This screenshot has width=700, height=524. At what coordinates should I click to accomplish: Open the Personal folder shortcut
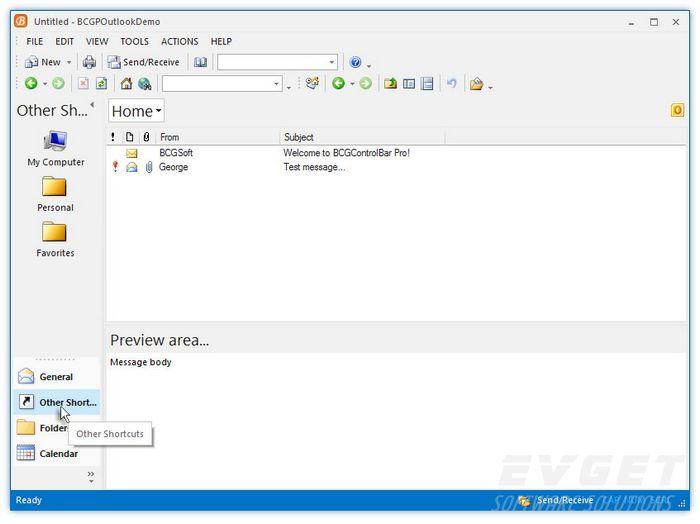click(55, 194)
